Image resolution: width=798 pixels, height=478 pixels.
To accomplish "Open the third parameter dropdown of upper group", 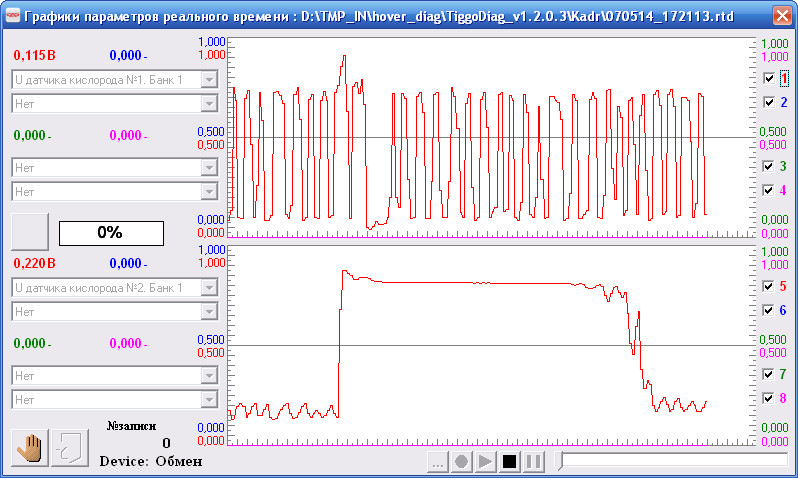I will click(115, 167).
